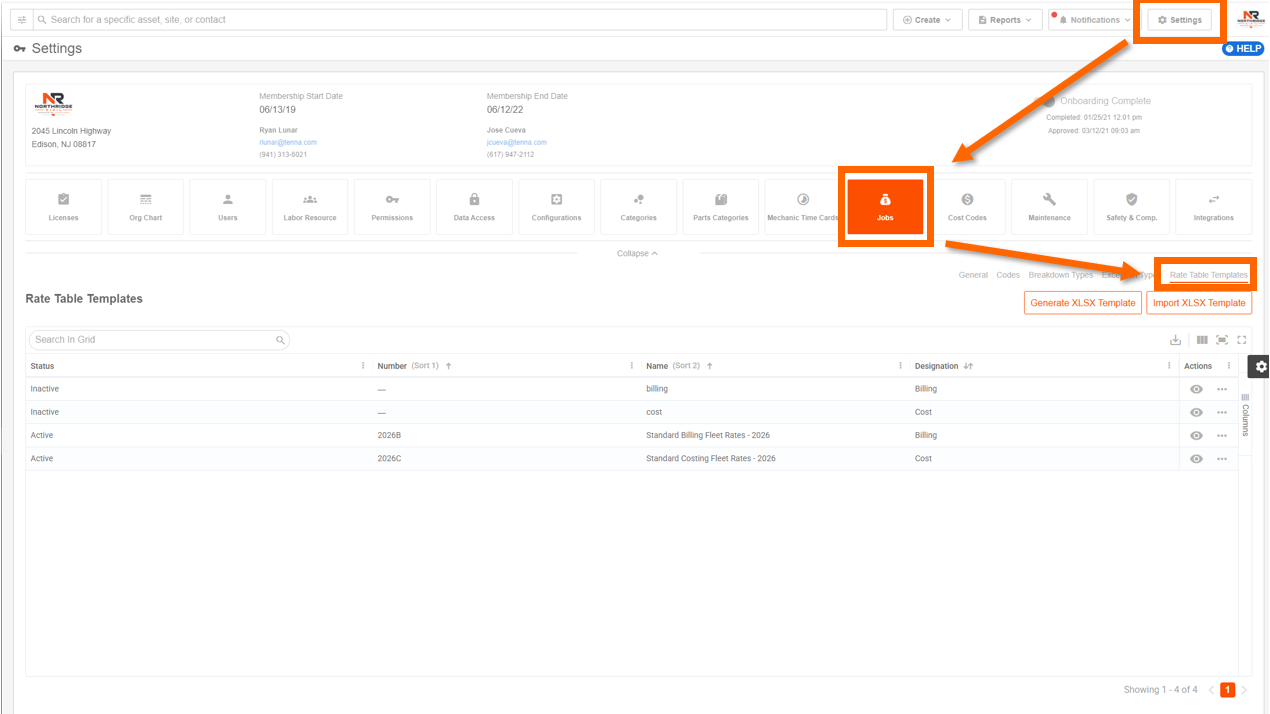View the 2026C template via eye icon
This screenshot has height=714, width=1270.
coord(1196,459)
